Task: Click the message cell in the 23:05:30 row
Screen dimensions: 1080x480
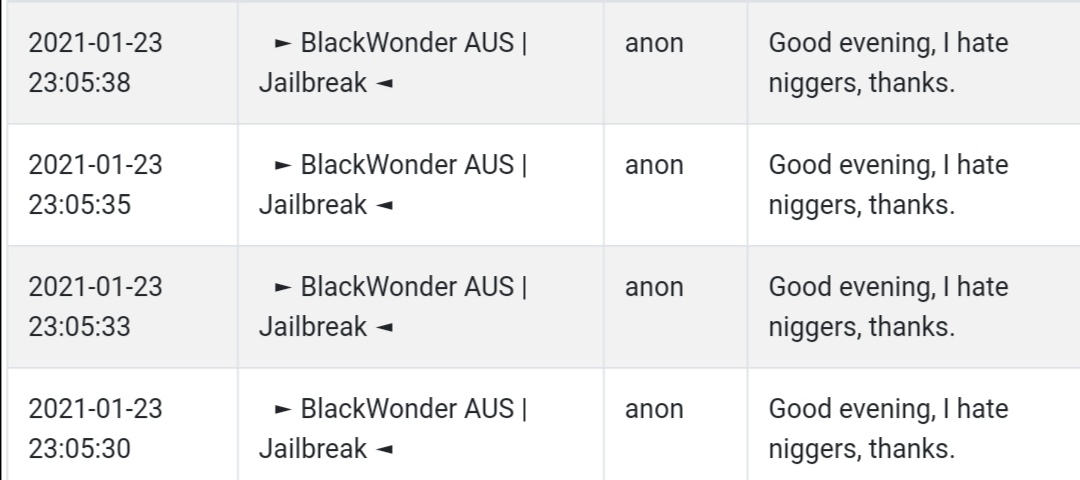Action: pos(914,425)
